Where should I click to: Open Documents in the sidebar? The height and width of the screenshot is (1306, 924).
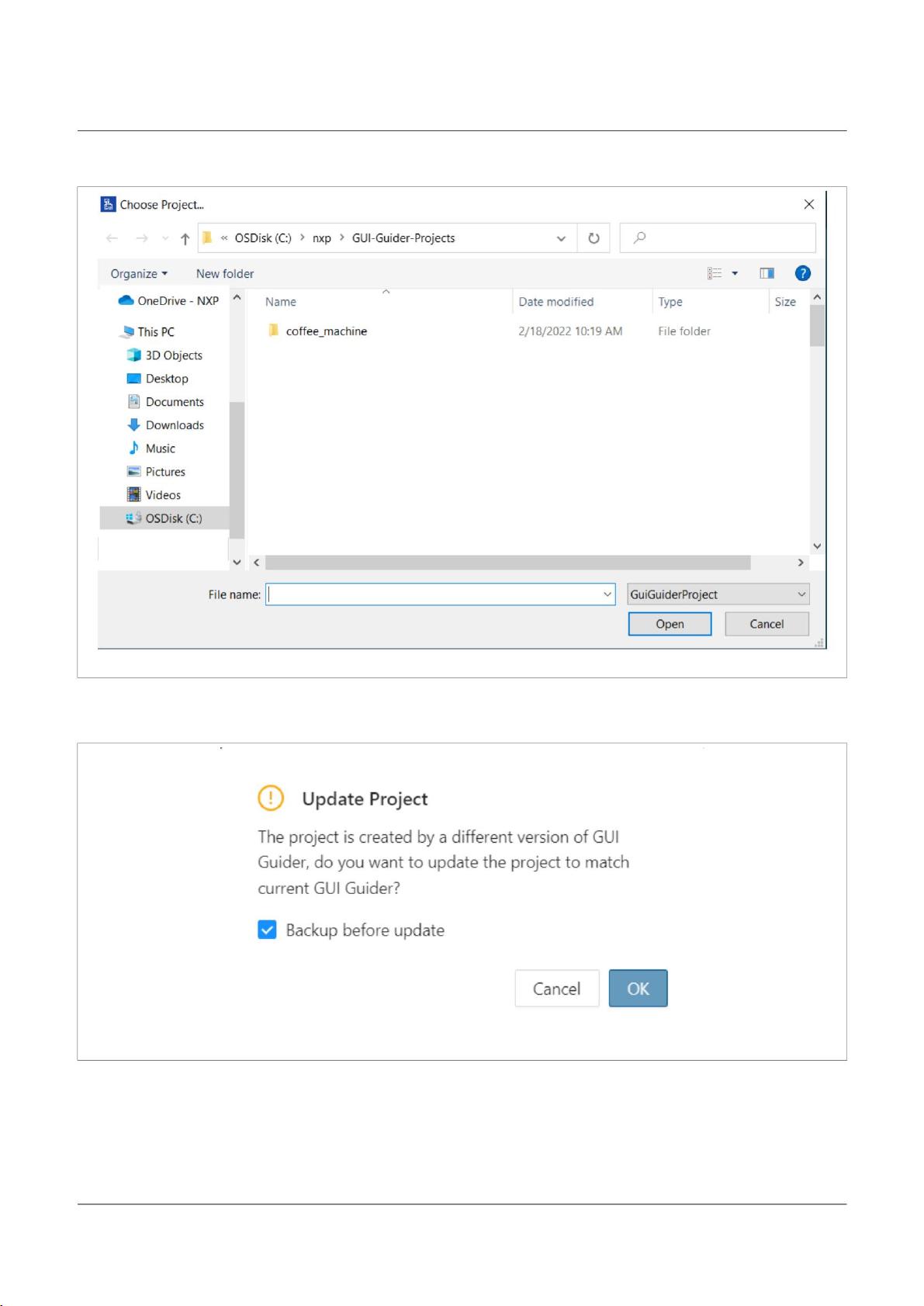(x=165, y=401)
